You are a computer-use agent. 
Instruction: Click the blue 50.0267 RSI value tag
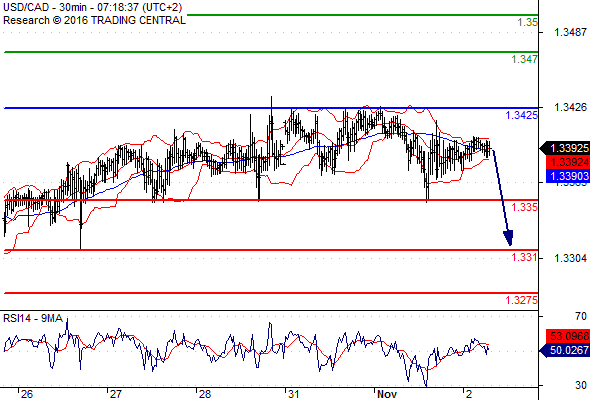[565, 350]
